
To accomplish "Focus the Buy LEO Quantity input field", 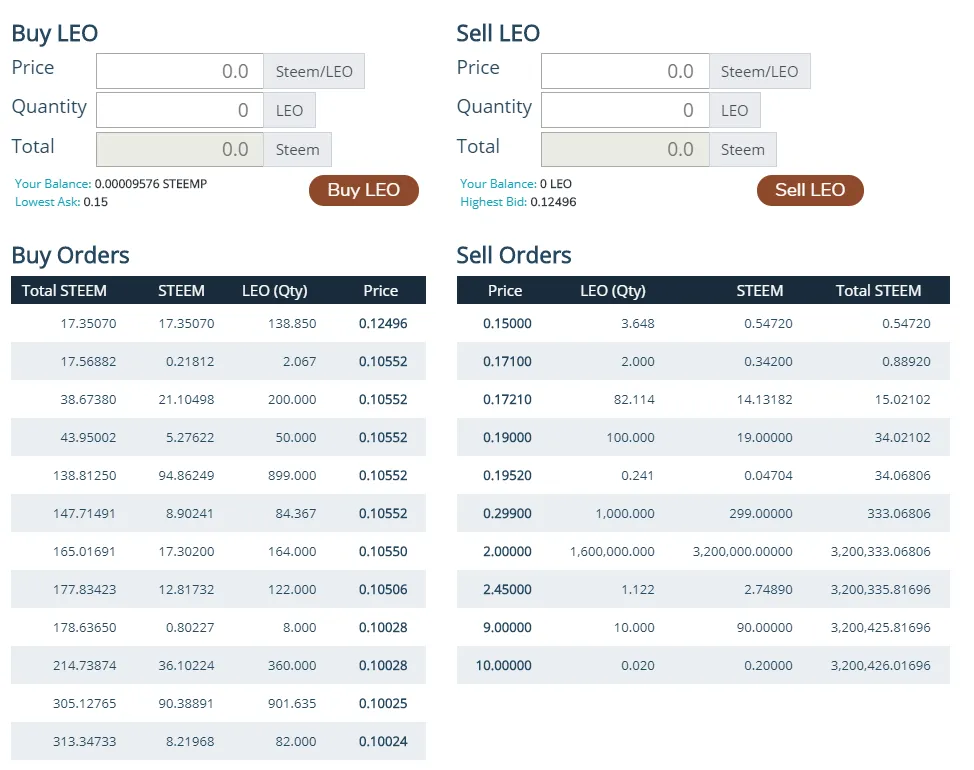I will coord(180,110).
